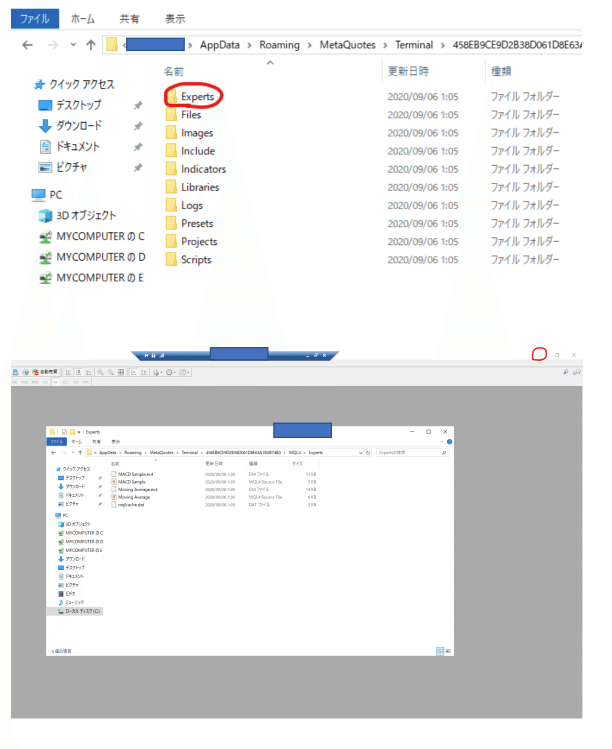Sort by 種類 column in upper Explorer
Screen dimensions: 612x749
[x=501, y=72]
